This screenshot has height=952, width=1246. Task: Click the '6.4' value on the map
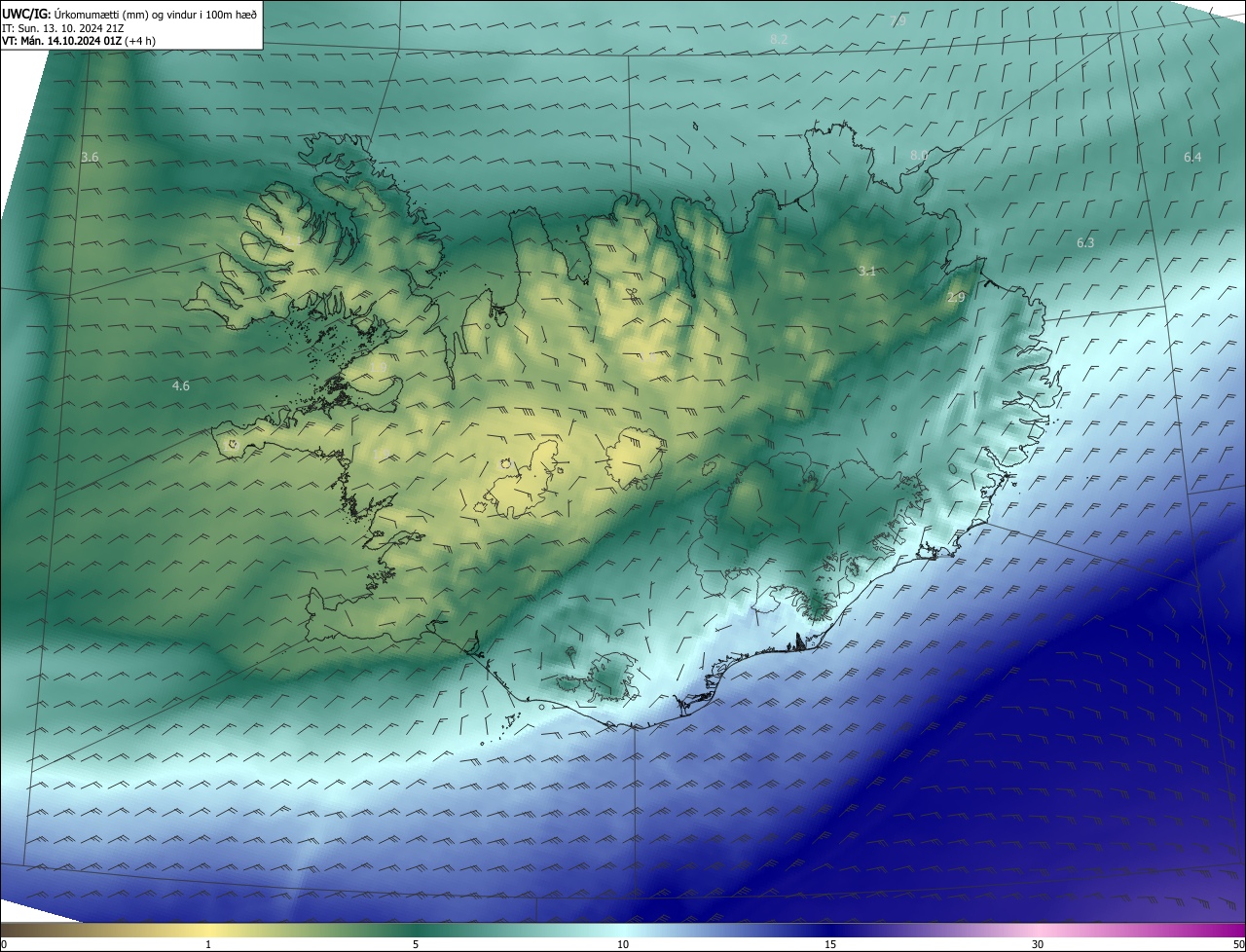click(x=1192, y=157)
